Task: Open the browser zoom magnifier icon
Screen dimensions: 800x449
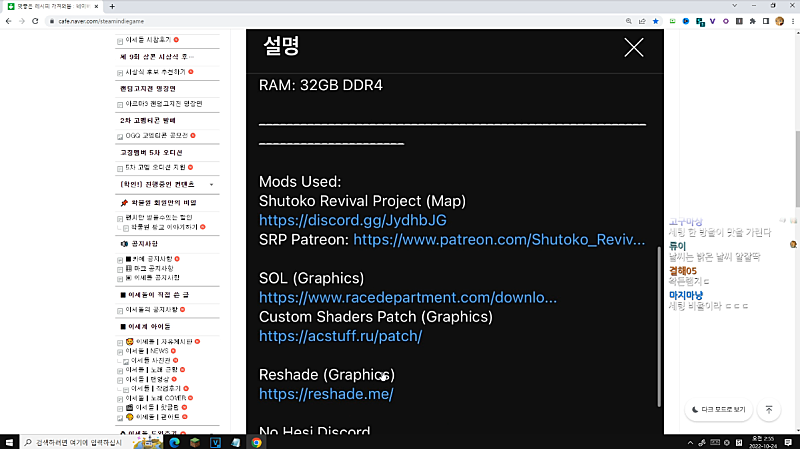Action: 629,21
